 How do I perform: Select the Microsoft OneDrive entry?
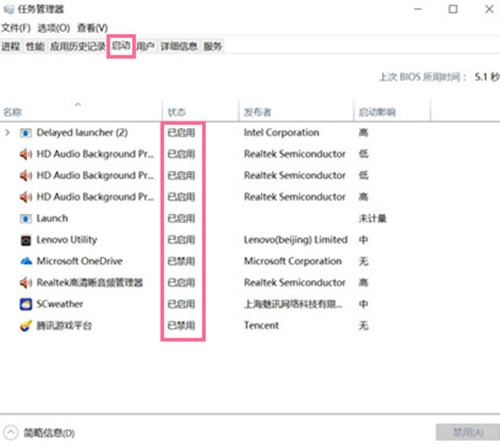(79, 261)
